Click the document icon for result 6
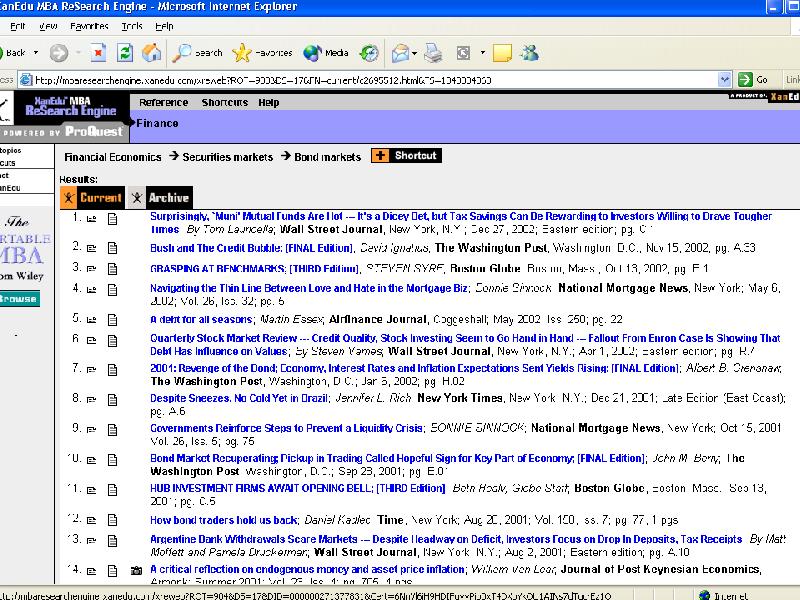 pos(112,340)
